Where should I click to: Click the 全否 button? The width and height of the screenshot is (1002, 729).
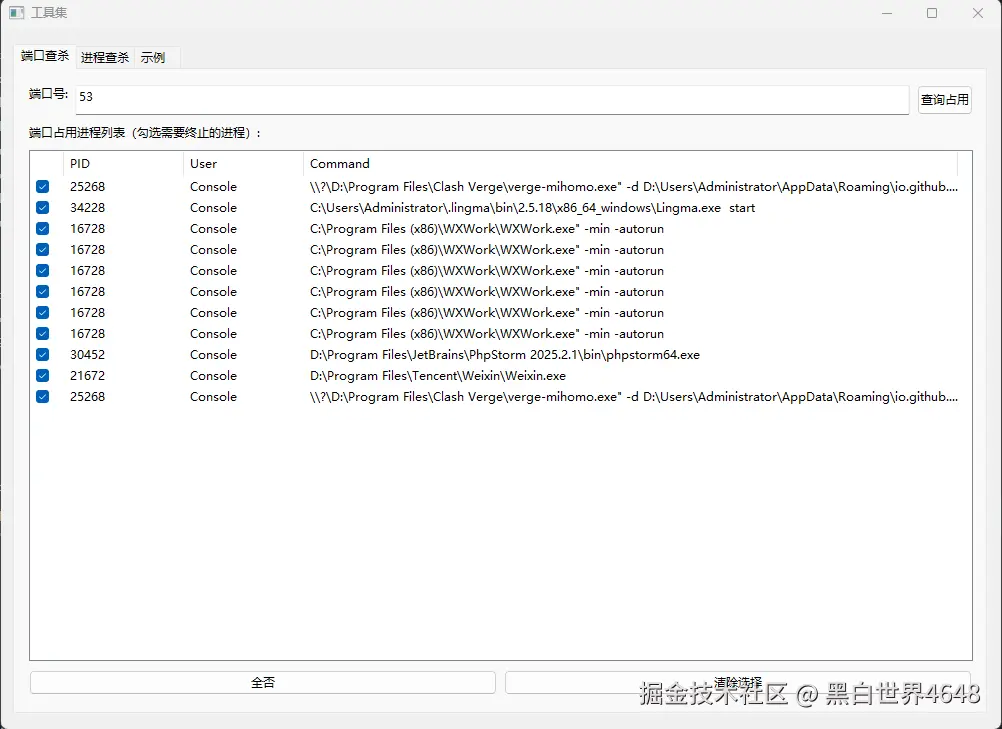[x=263, y=682]
